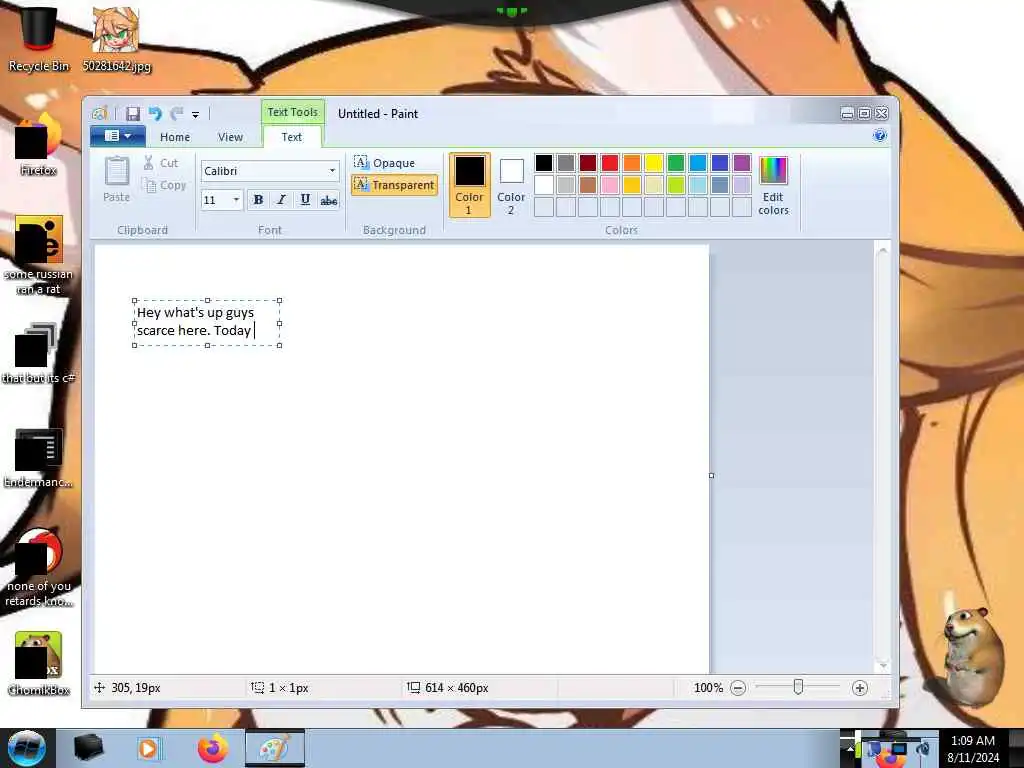Click the Cut scissors button

pyautogui.click(x=161, y=163)
